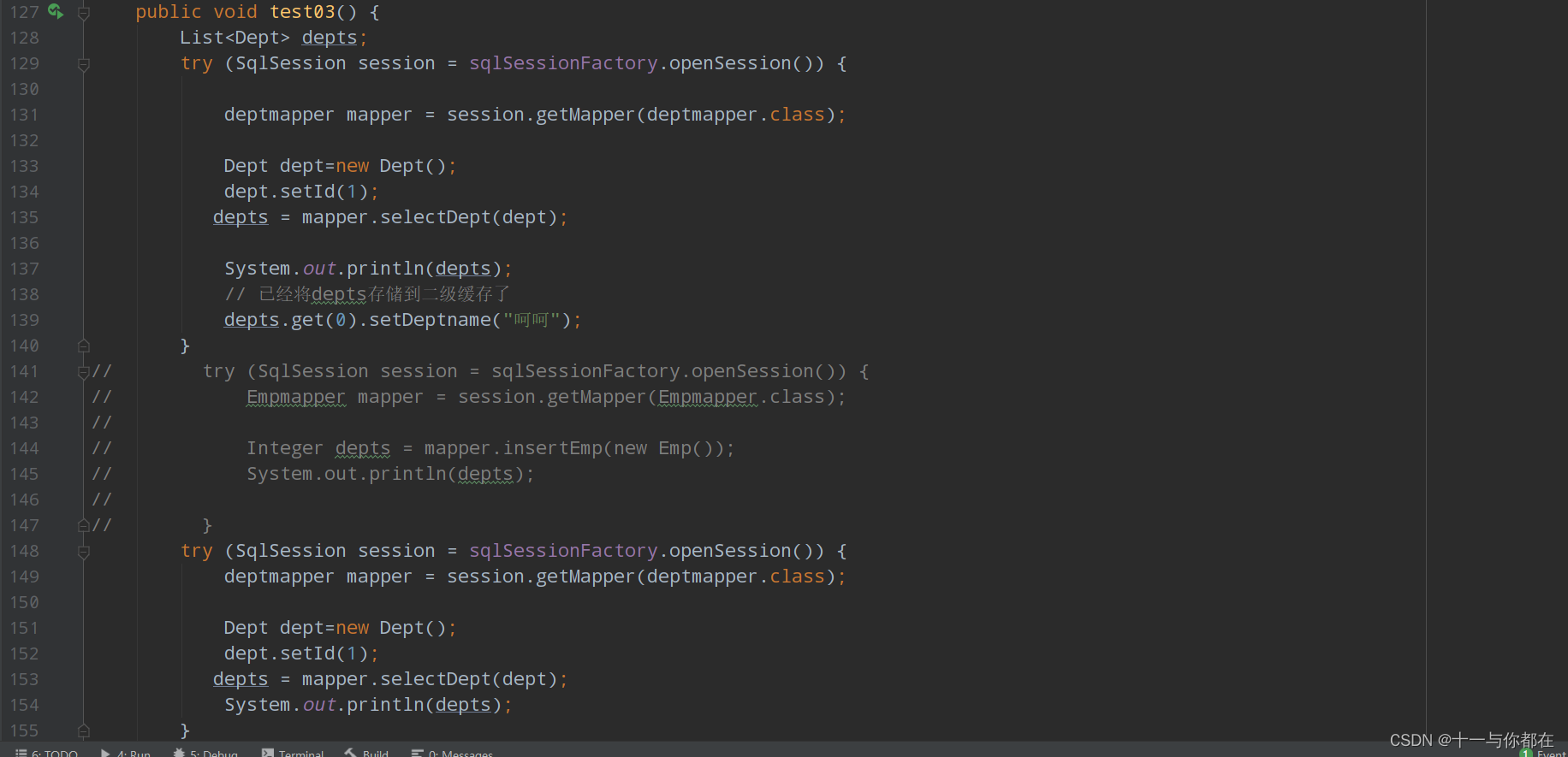Image resolution: width=1568 pixels, height=757 pixels.
Task: Click the fold end marker at line 147
Action: pyautogui.click(x=84, y=525)
